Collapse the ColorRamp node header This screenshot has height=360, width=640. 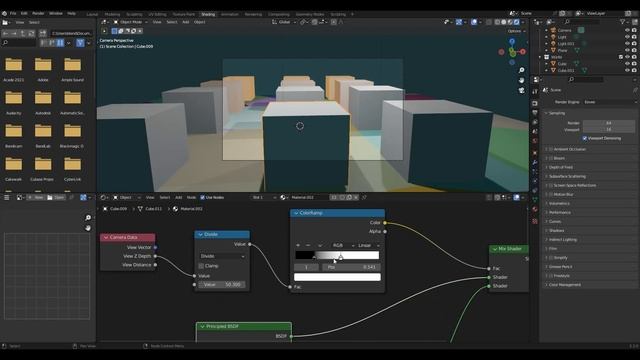pos(296,213)
